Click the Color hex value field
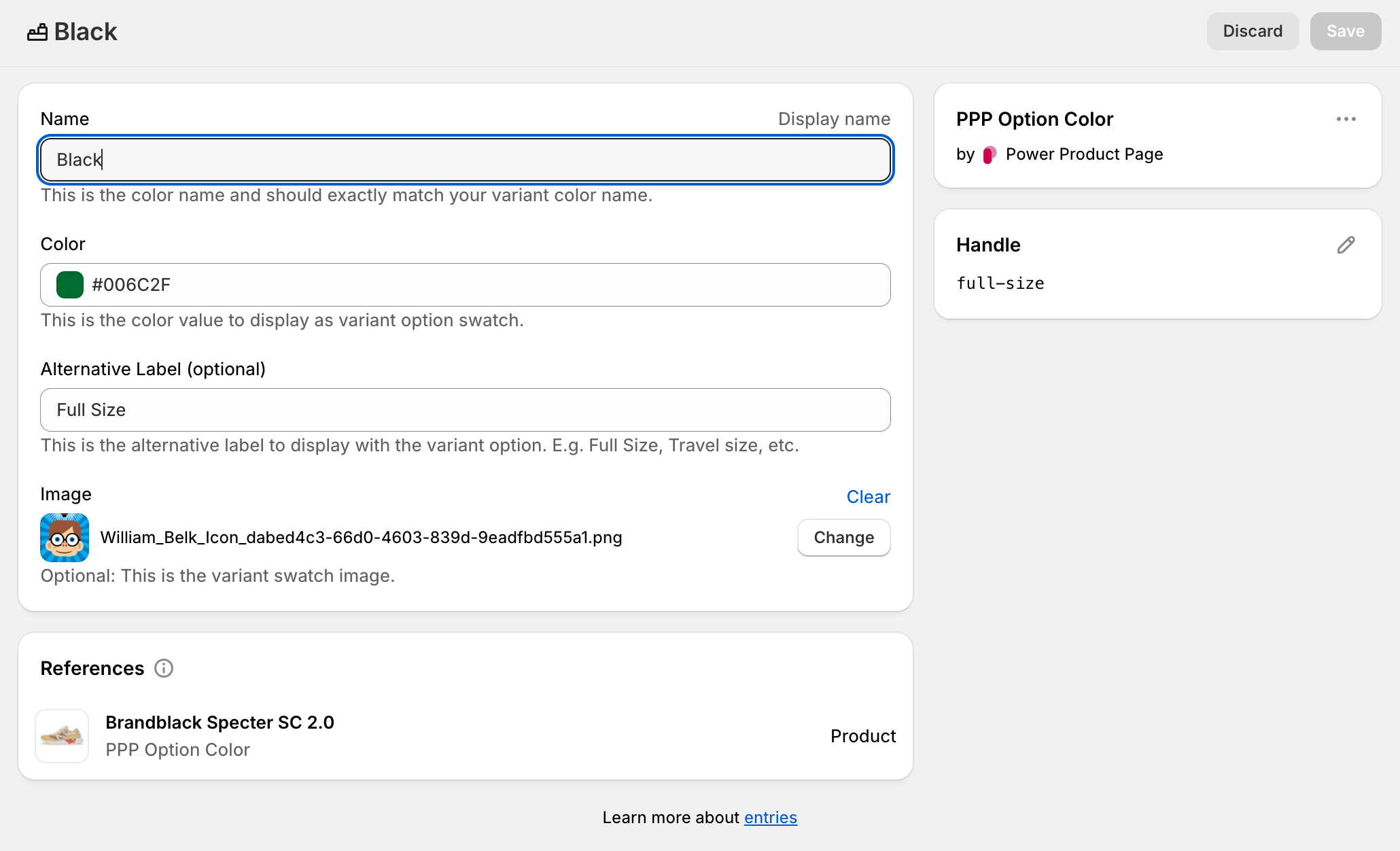Viewport: 1400px width, 851px height. (x=476, y=285)
